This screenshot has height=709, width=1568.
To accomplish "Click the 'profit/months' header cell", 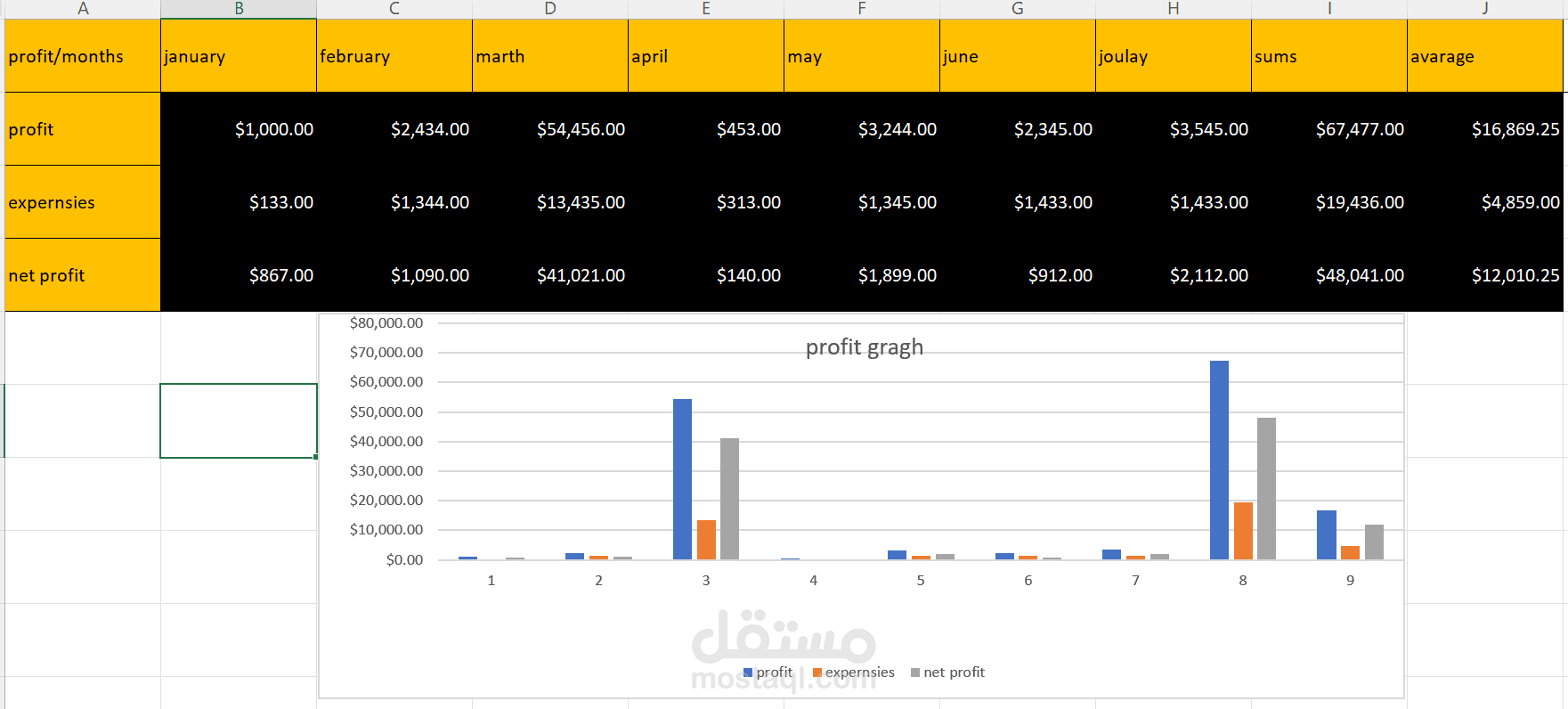I will (x=83, y=56).
